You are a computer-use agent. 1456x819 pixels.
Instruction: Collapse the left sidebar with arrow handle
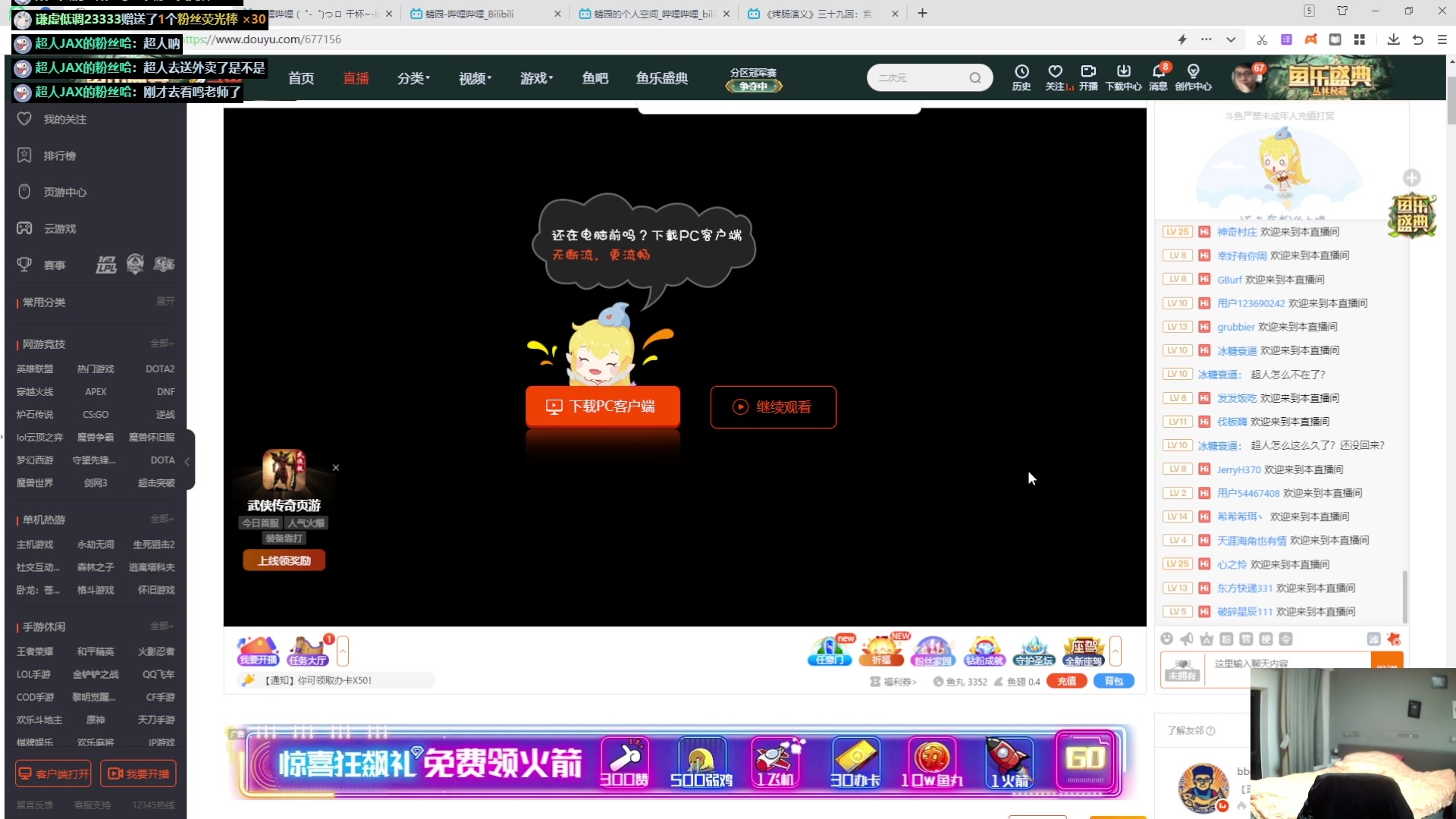(187, 460)
